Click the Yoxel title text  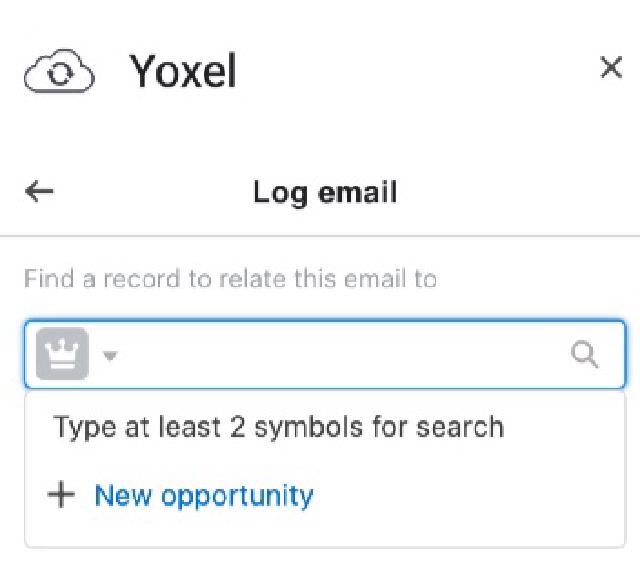182,71
